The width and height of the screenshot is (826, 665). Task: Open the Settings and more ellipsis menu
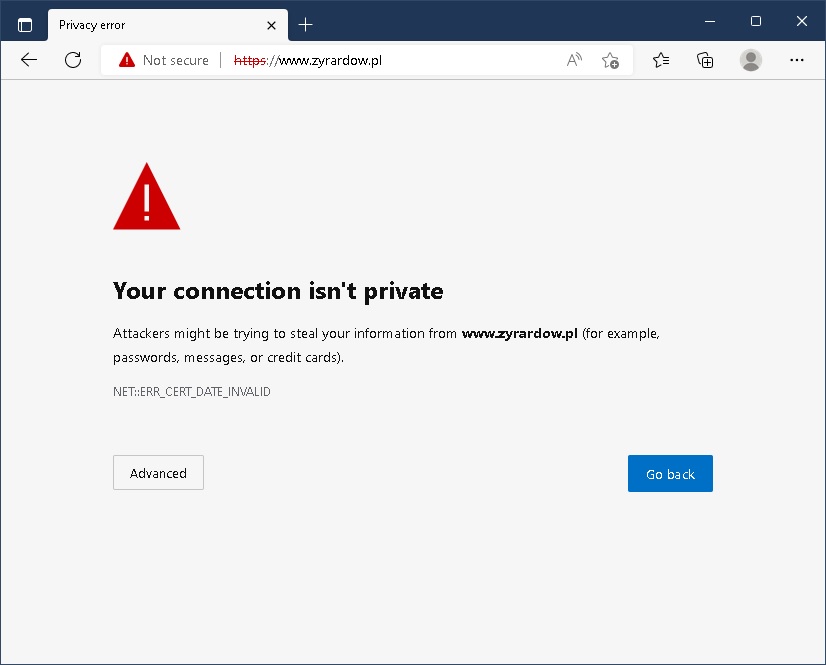click(x=797, y=60)
